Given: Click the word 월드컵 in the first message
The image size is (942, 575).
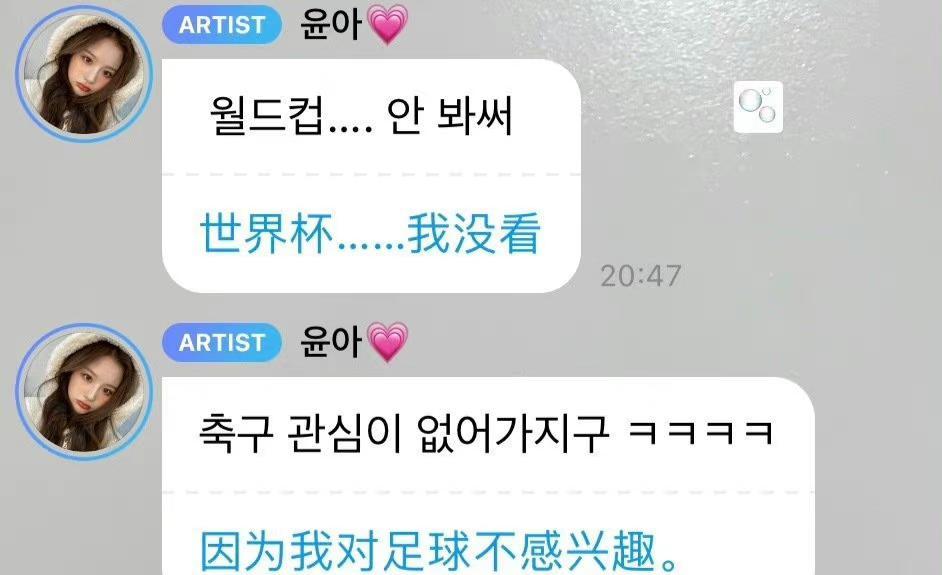Looking at the screenshot, I should coord(267,115).
